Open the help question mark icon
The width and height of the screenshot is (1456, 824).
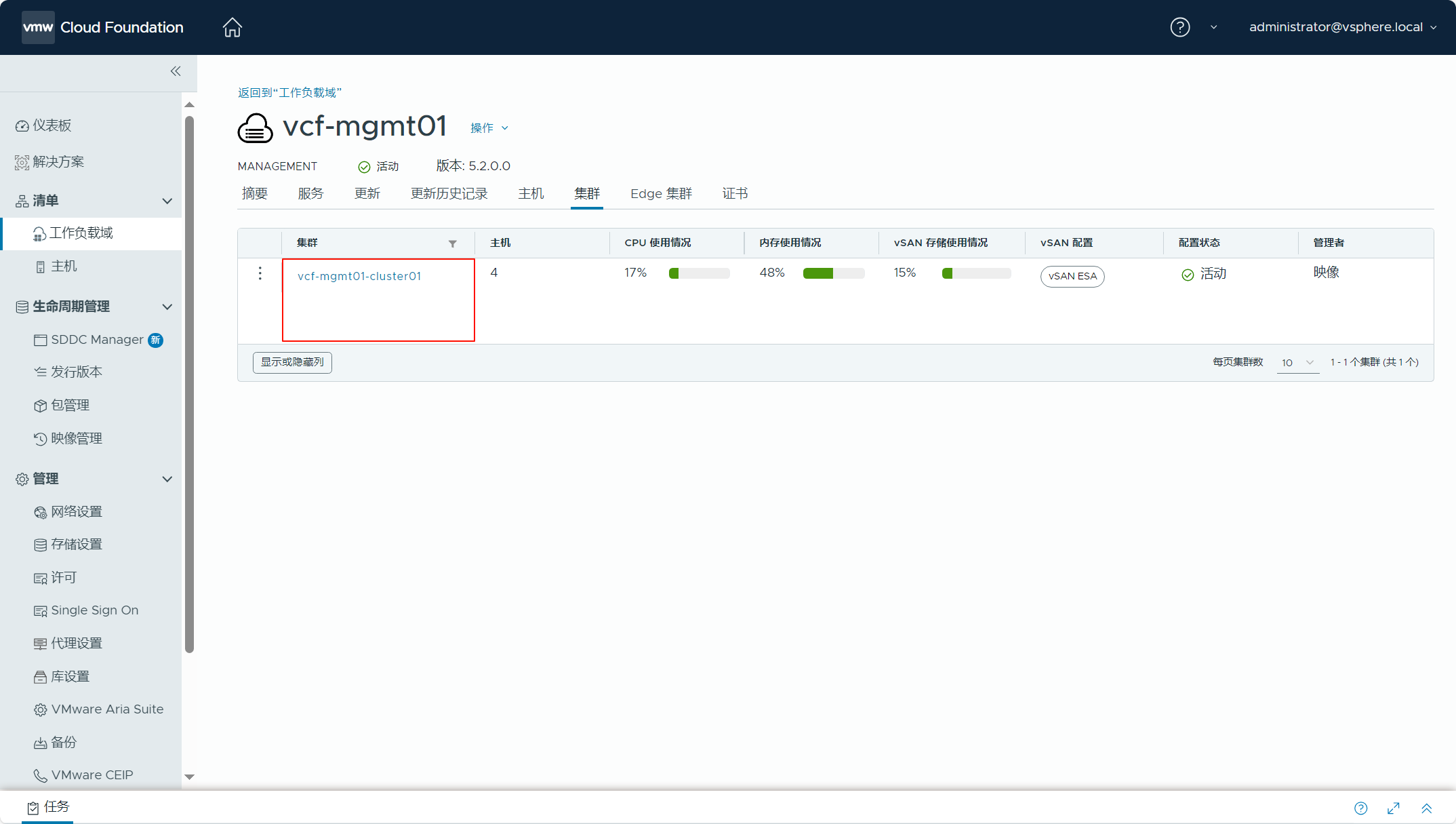tap(1179, 27)
